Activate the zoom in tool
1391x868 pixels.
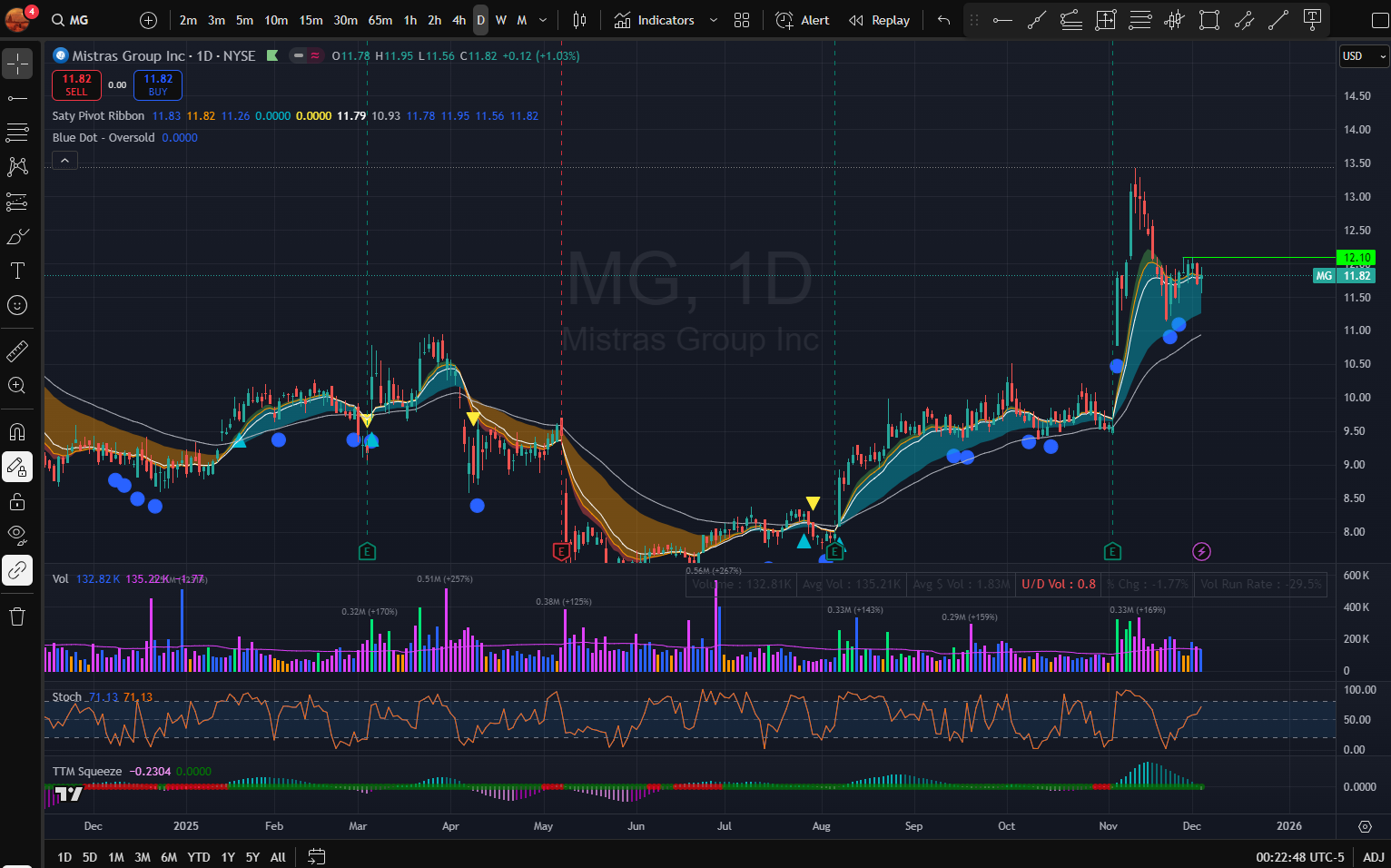coord(17,385)
